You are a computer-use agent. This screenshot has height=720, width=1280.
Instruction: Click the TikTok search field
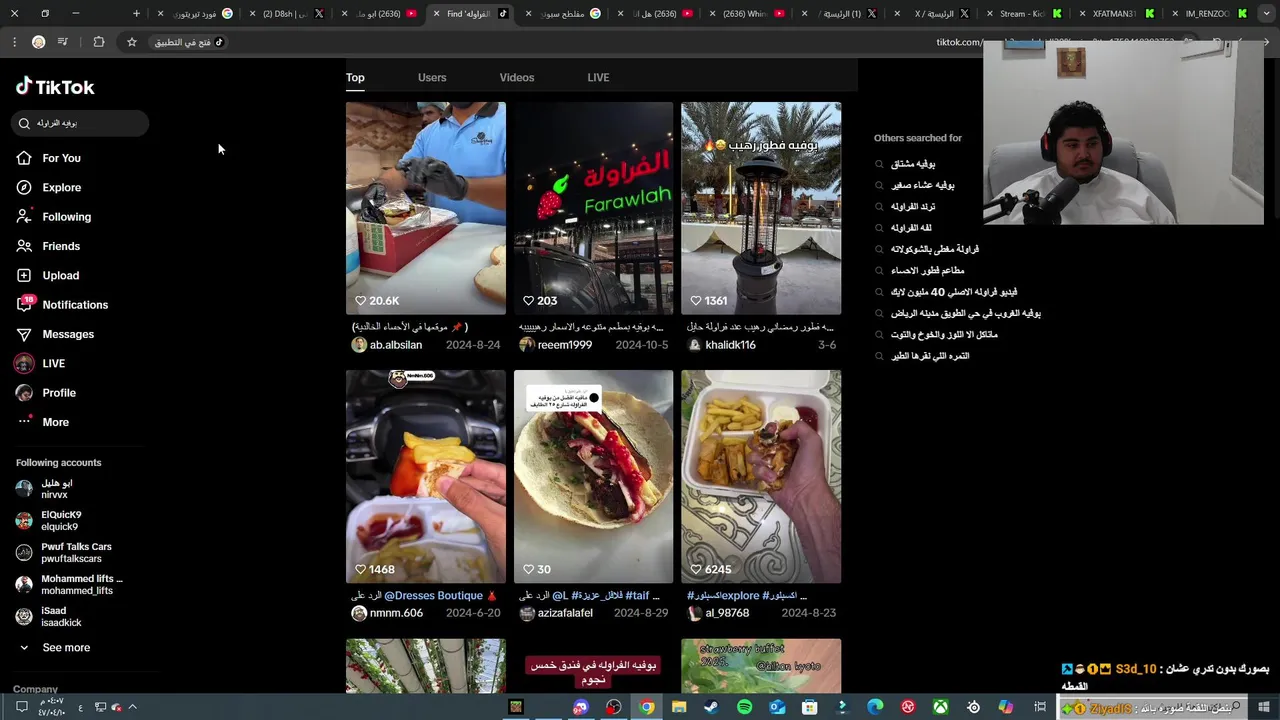tap(80, 123)
